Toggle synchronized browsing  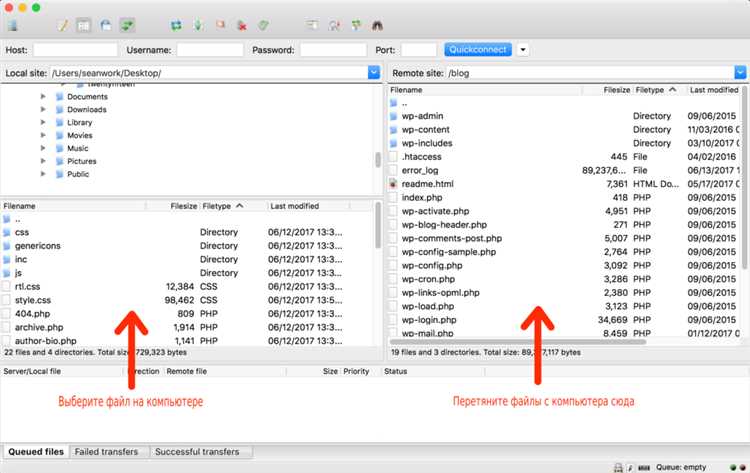tap(356, 25)
